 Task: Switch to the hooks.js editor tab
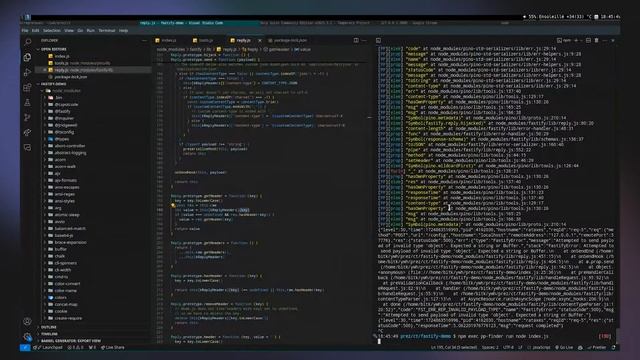pyautogui.click(x=204, y=40)
